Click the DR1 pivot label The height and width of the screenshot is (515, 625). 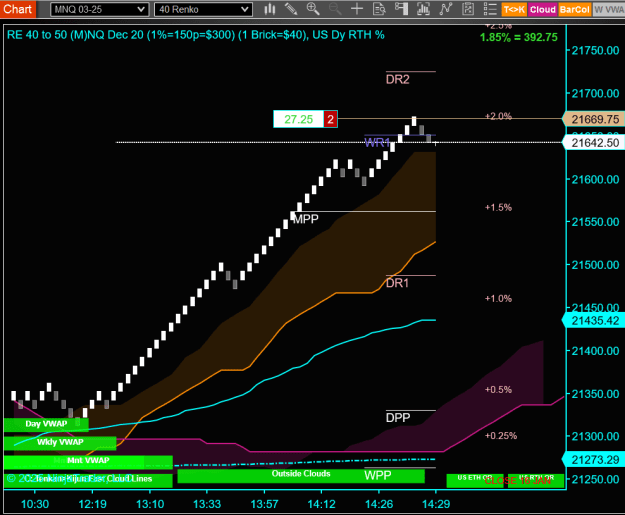[397, 283]
